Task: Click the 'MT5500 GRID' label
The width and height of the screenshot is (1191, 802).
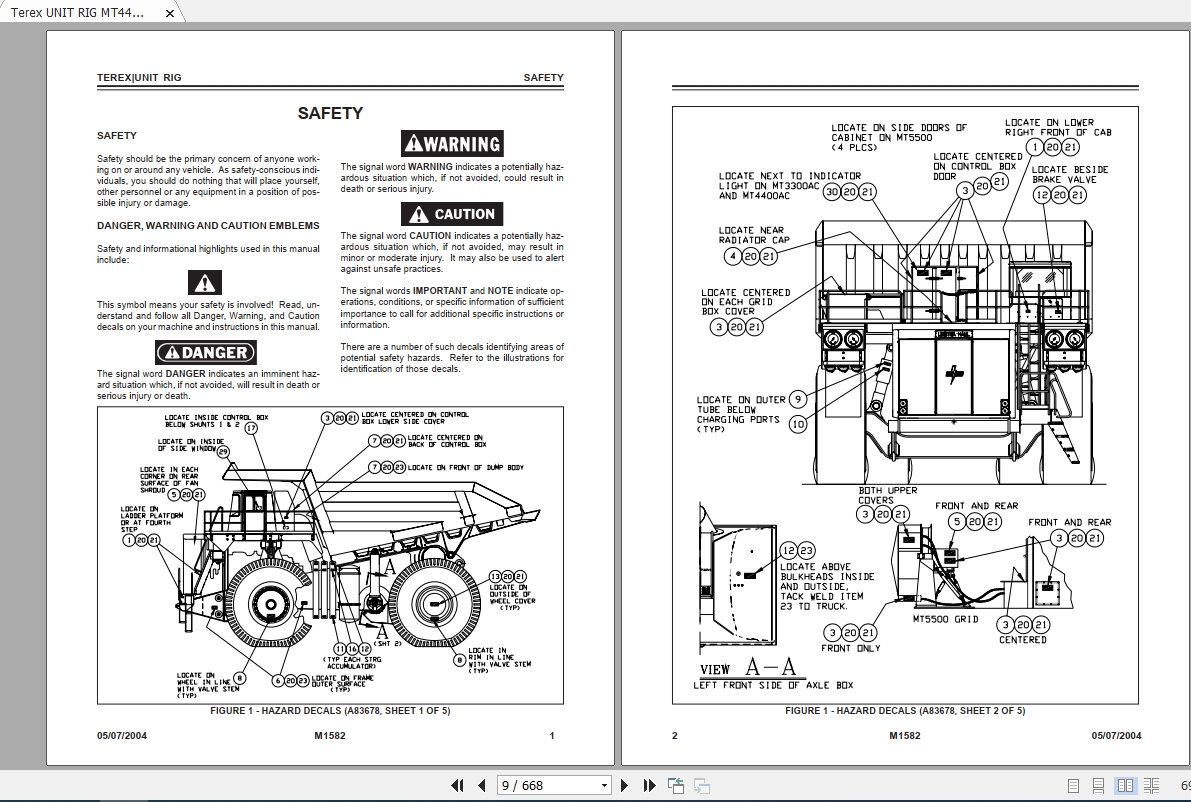Action: (x=946, y=619)
